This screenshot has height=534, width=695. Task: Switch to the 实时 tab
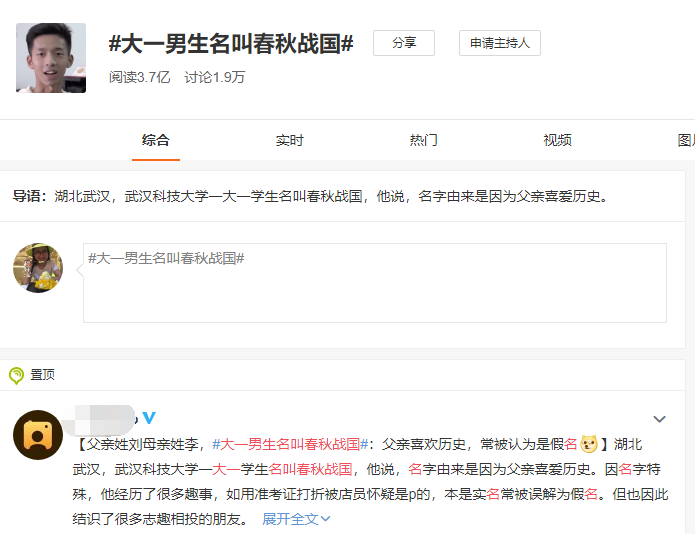289,140
